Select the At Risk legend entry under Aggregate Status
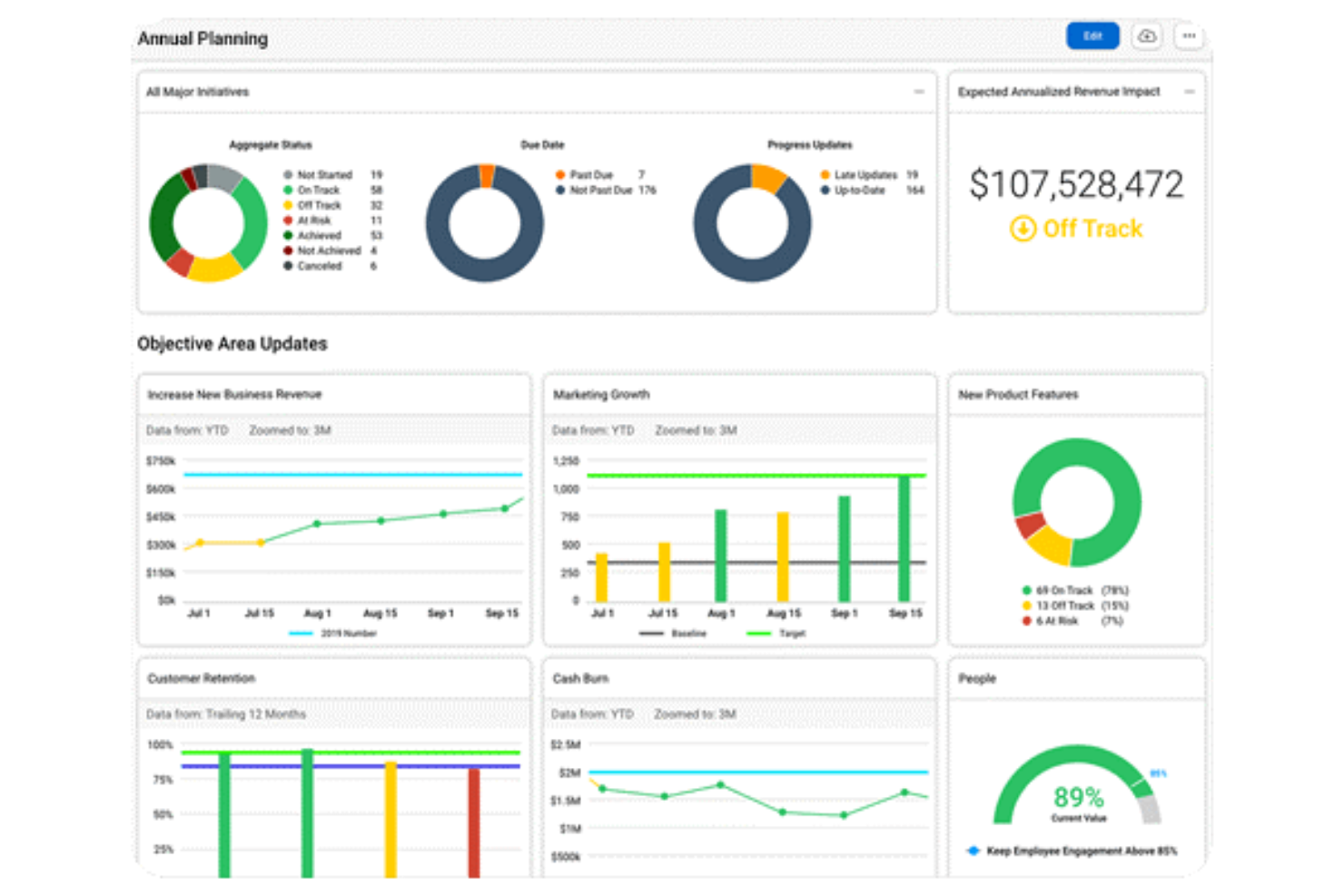This screenshot has height=896, width=1344. 332,221
